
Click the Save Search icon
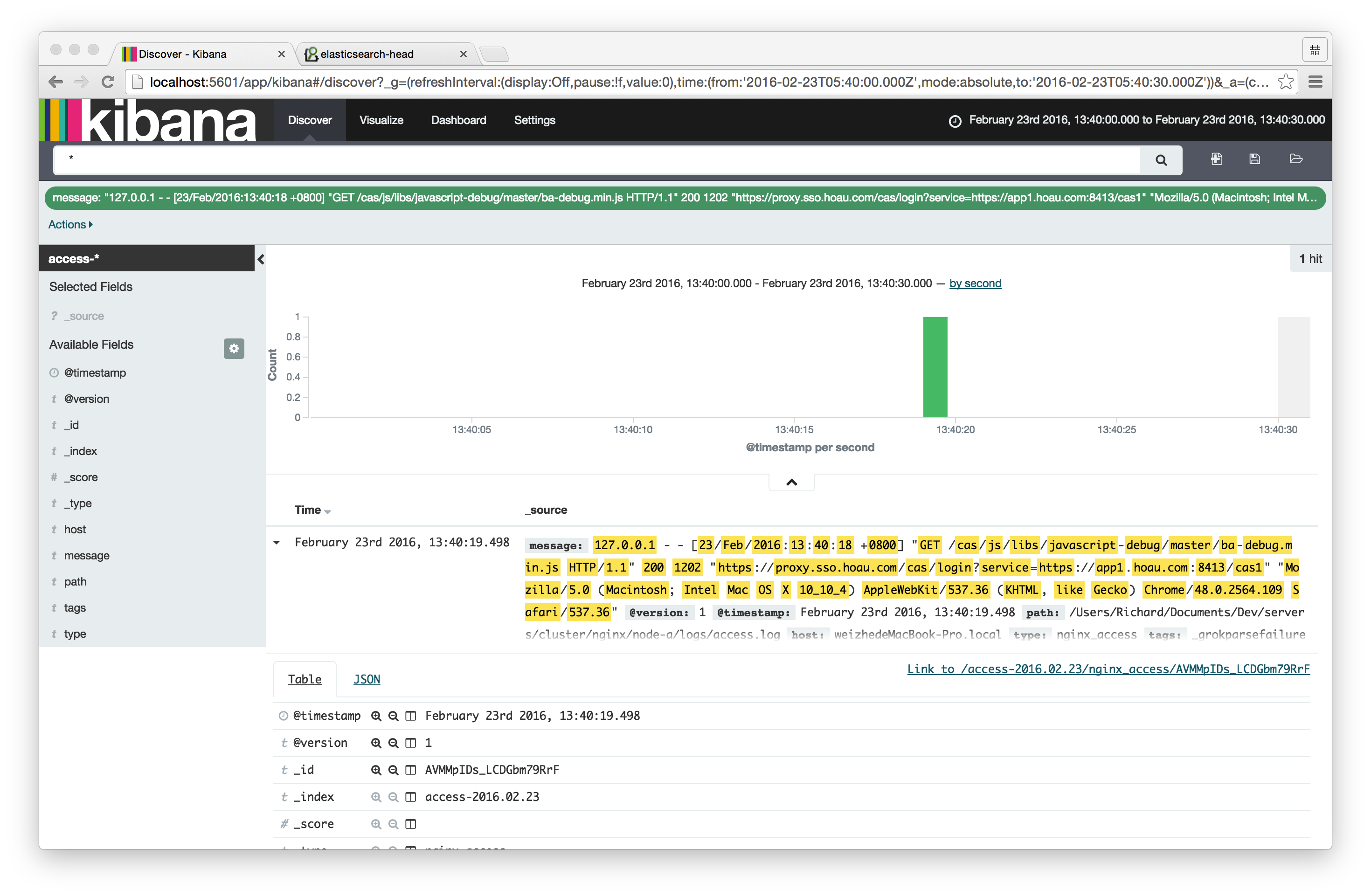coord(1254,159)
